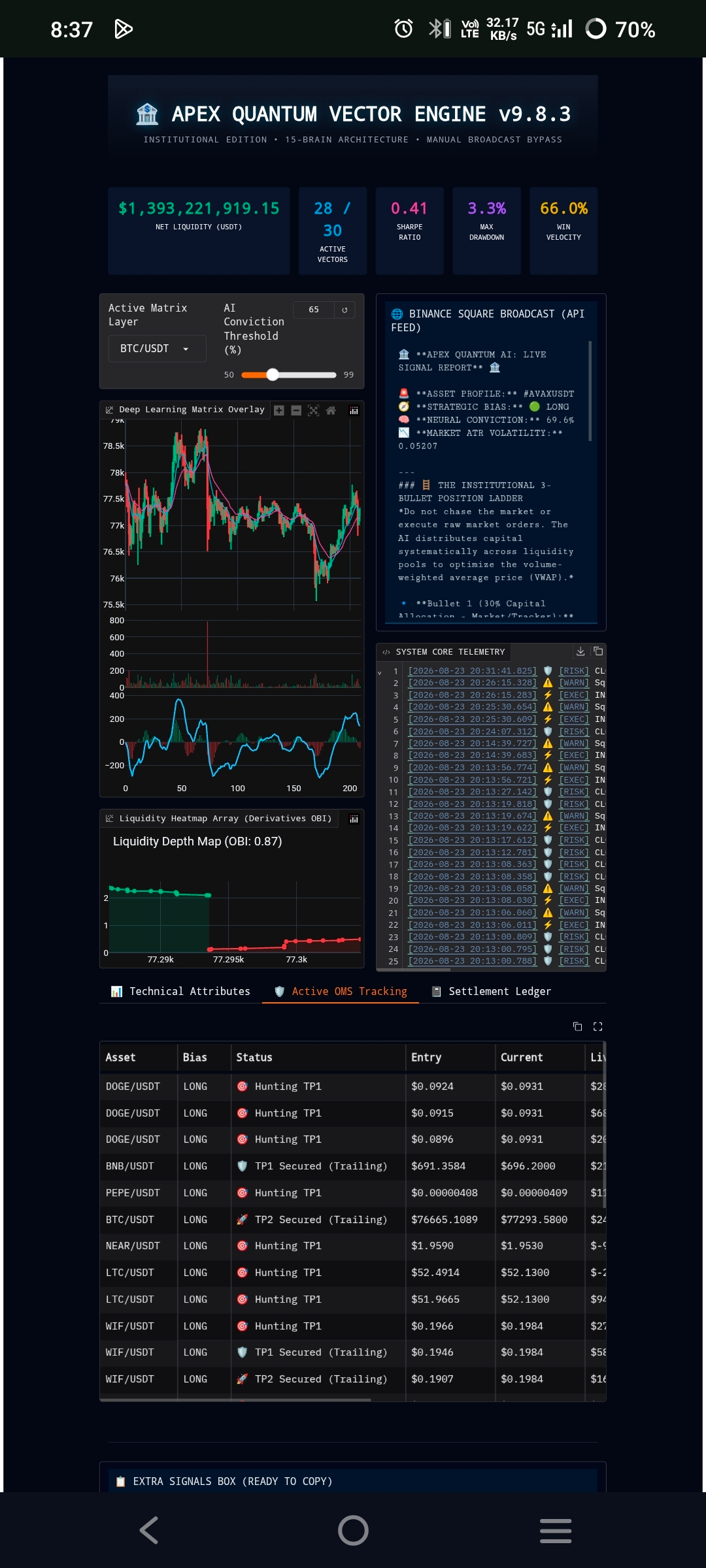Click [WARN] tag on telemetry line 2
The height and width of the screenshot is (1568, 706).
click(x=574, y=683)
